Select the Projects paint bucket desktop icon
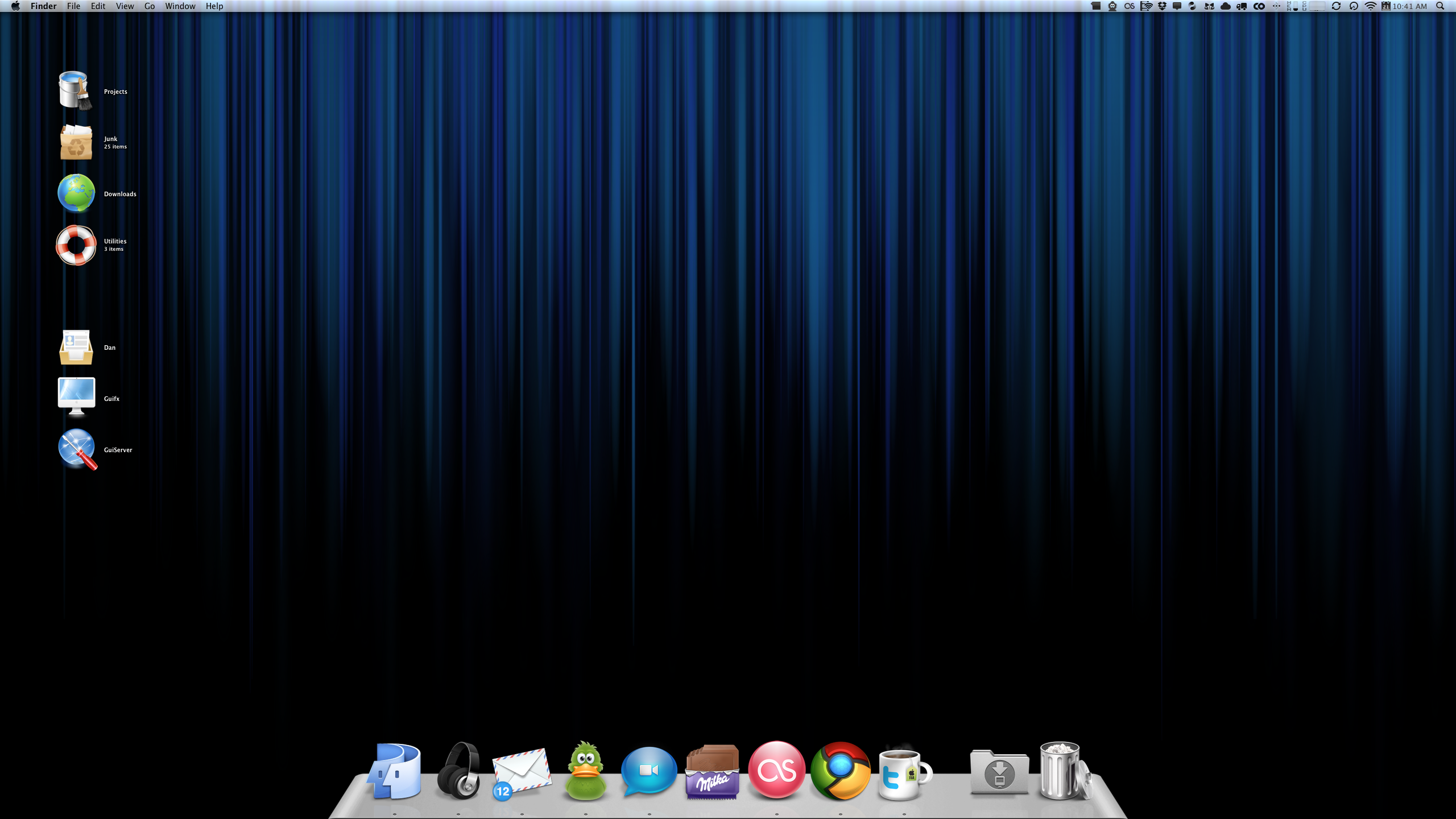Image resolution: width=1456 pixels, height=819 pixels. [x=75, y=90]
